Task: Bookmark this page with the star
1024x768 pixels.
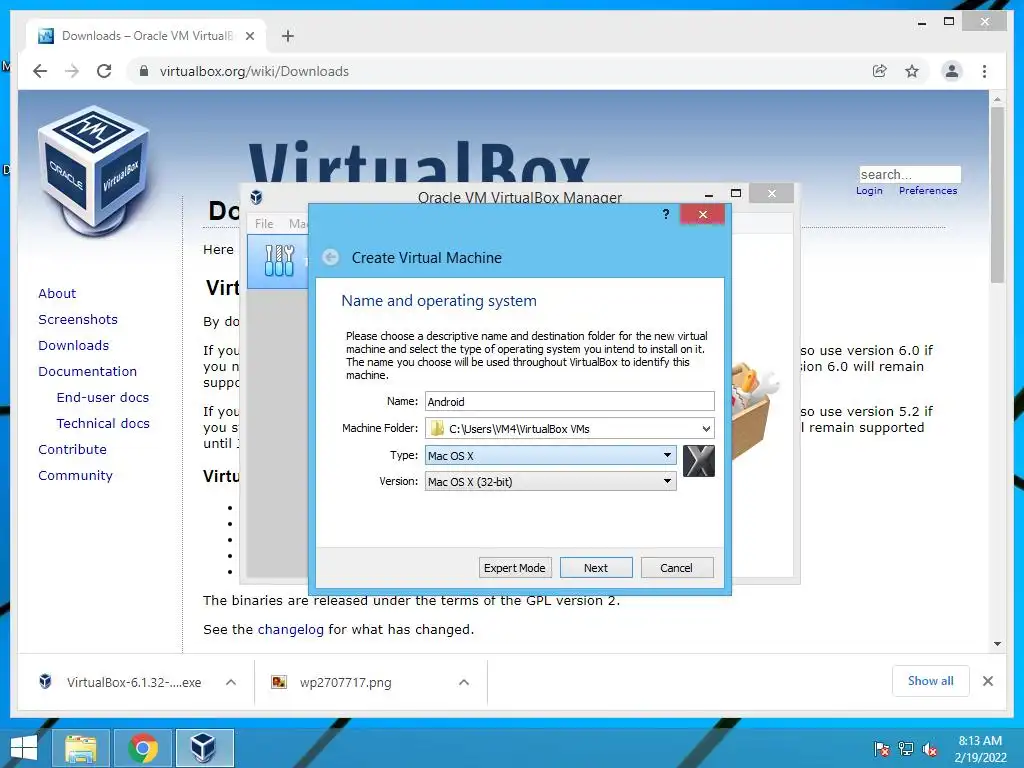Action: [912, 71]
